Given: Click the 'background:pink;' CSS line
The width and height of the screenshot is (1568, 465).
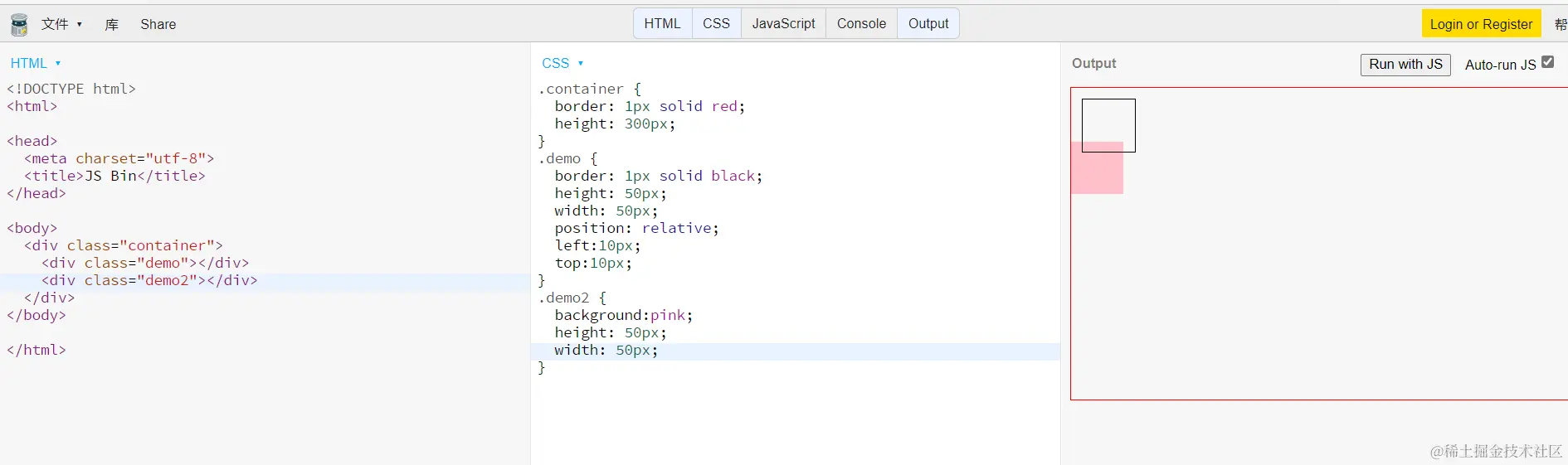Looking at the screenshot, I should [x=623, y=315].
